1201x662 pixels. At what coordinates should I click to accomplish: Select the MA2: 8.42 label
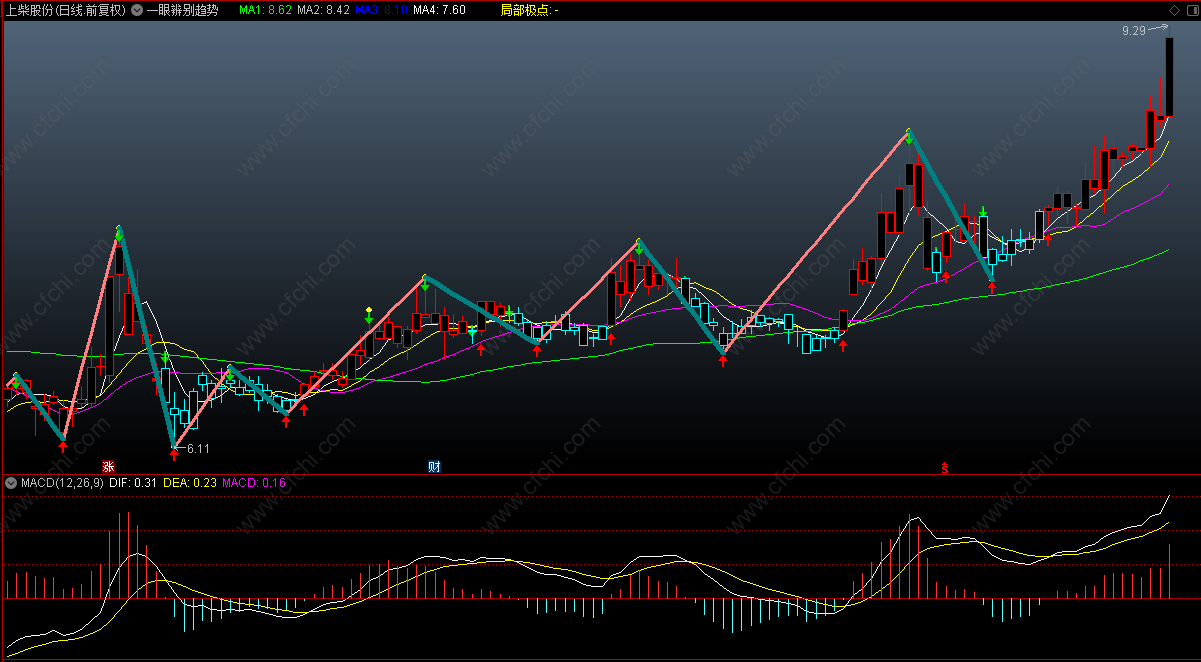coord(324,10)
